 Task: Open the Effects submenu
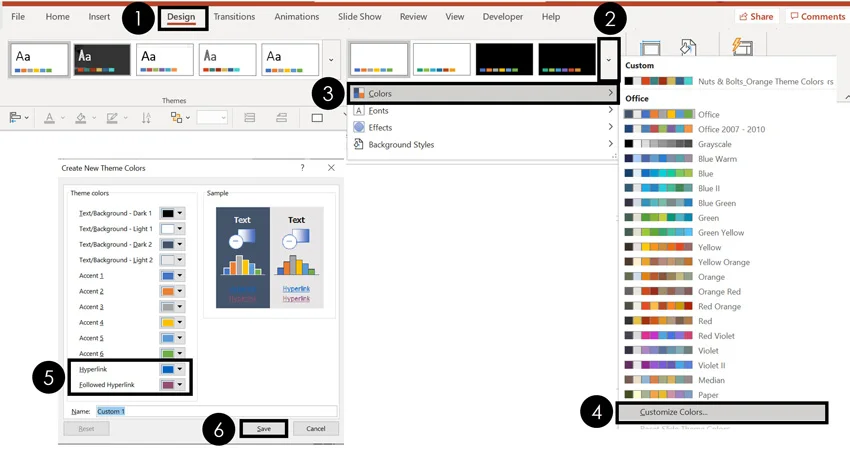point(482,127)
